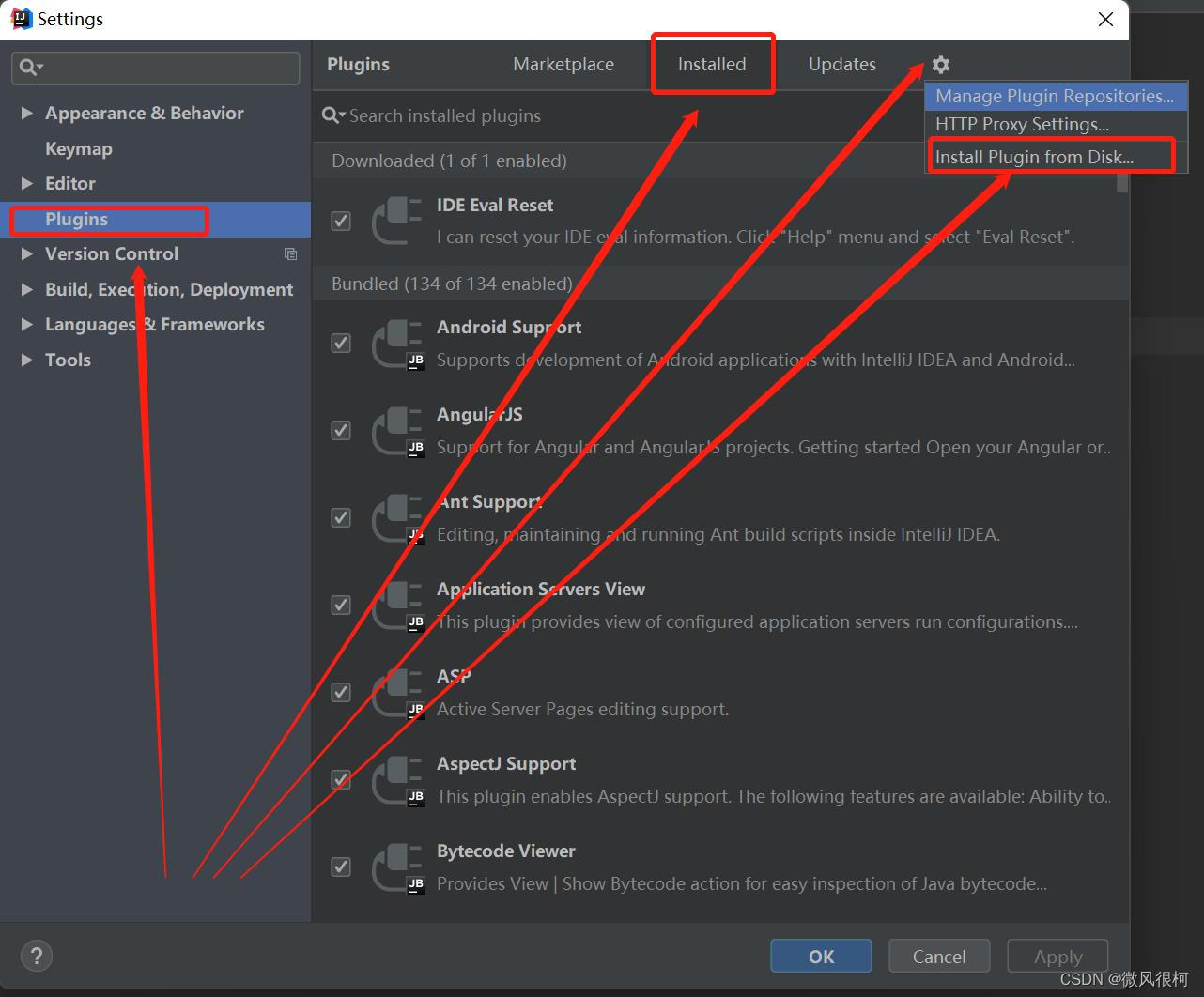
Task: Expand the Tools settings node
Action: 26,360
